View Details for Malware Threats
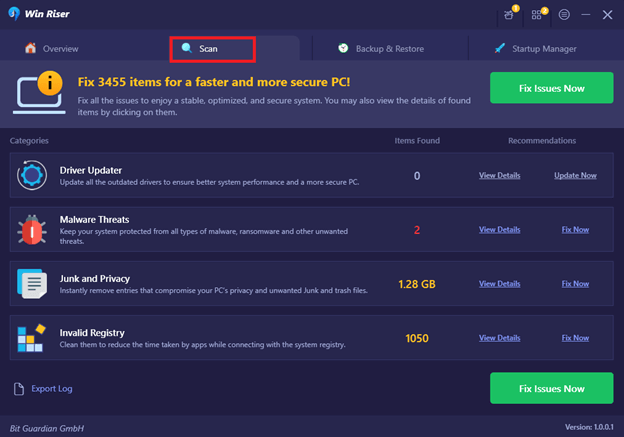 [x=499, y=230]
